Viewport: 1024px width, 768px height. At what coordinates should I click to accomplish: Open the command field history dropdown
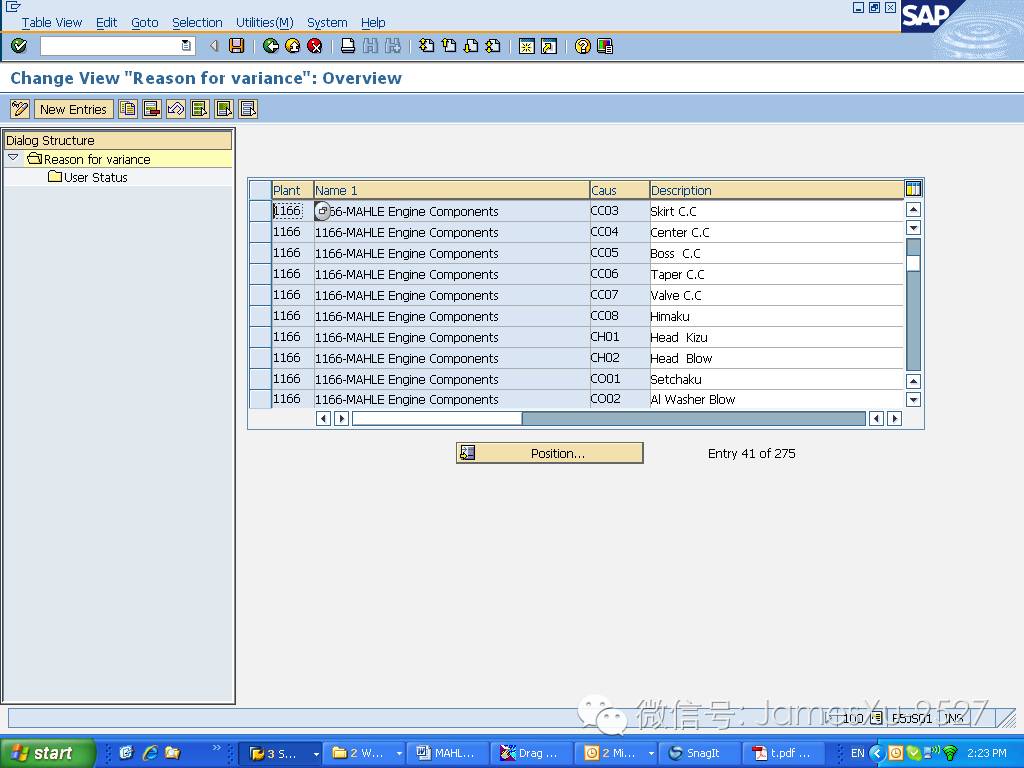[186, 46]
